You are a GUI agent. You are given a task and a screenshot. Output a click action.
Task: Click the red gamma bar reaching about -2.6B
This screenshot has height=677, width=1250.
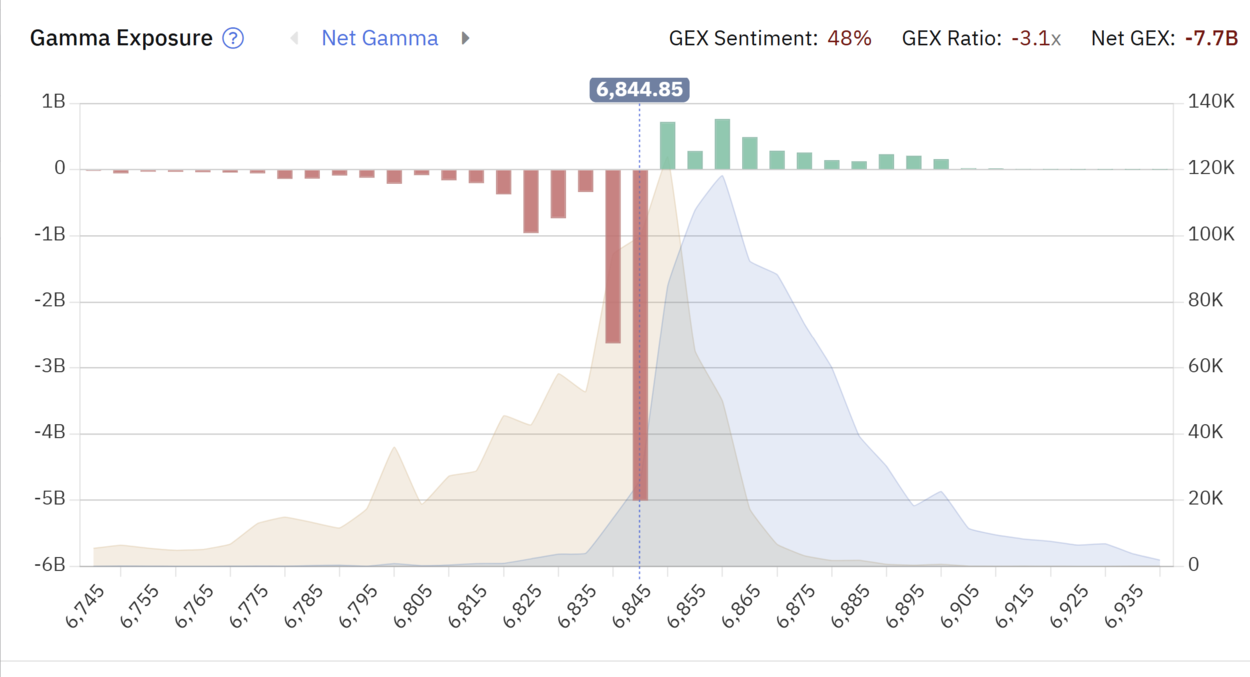pos(613,256)
